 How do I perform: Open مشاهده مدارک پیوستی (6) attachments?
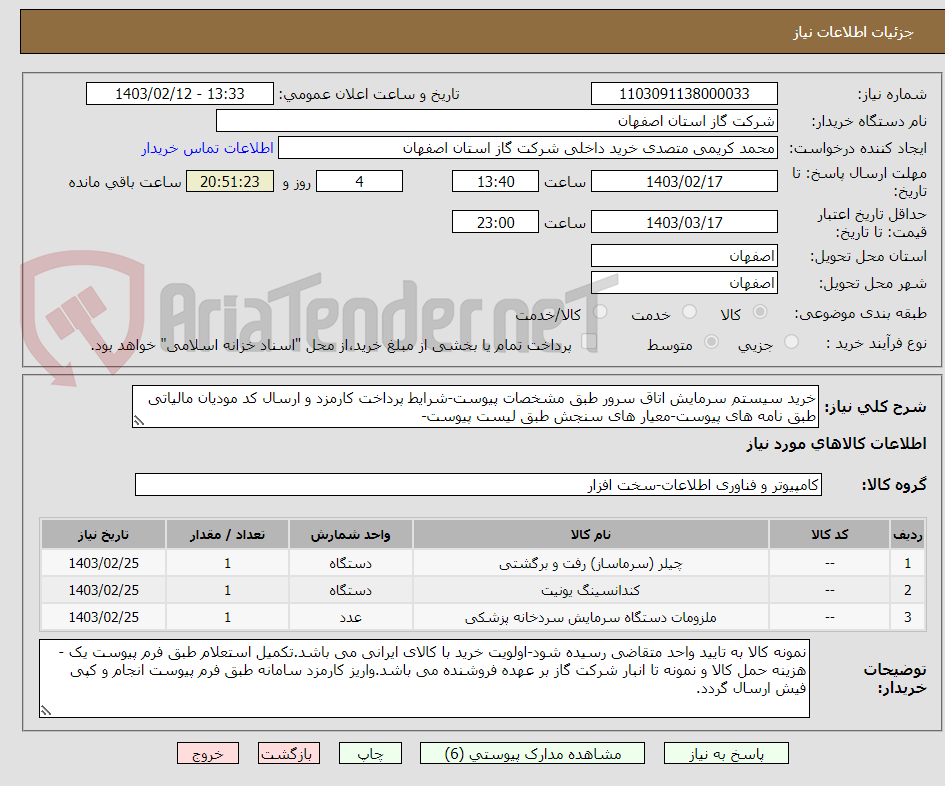[x=532, y=753]
